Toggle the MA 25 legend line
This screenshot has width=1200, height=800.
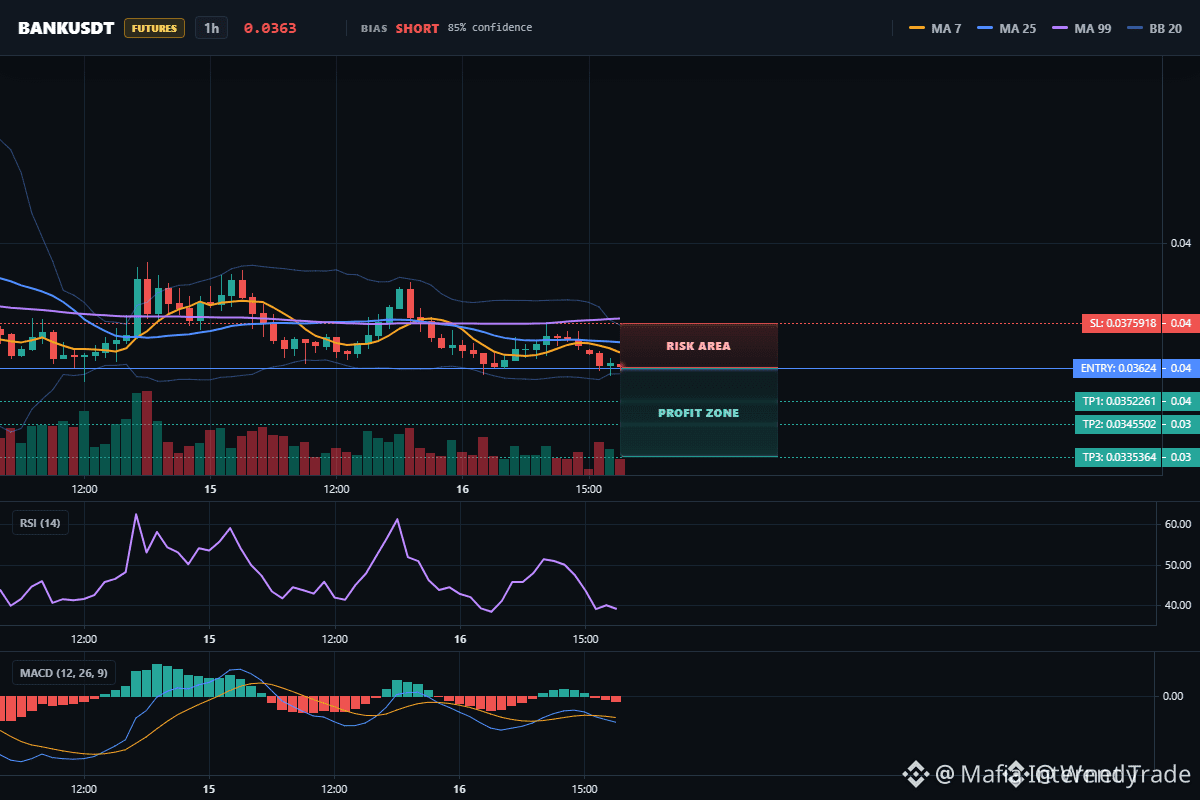click(x=1005, y=28)
